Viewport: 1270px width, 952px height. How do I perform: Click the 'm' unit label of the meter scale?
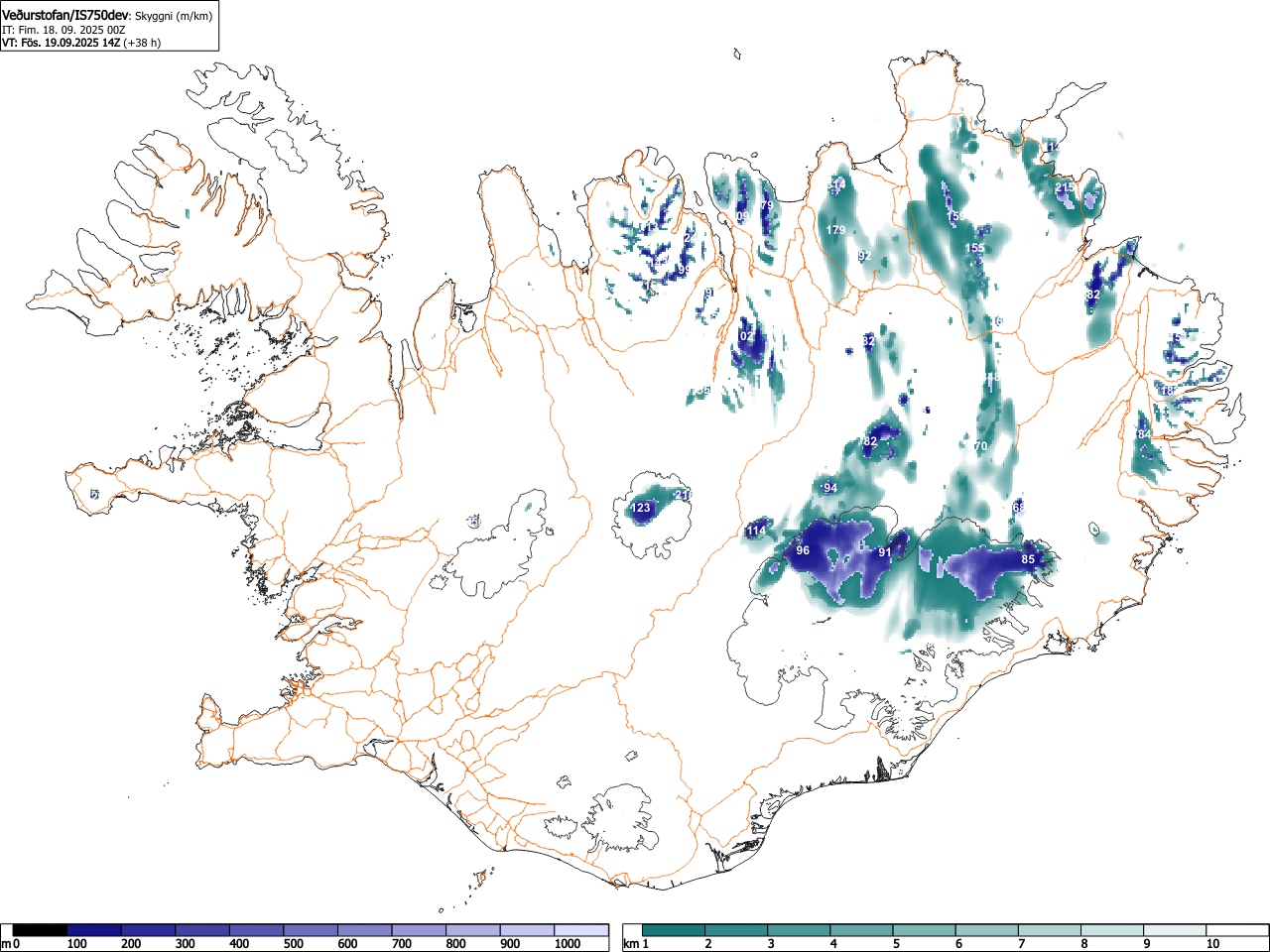(6, 944)
